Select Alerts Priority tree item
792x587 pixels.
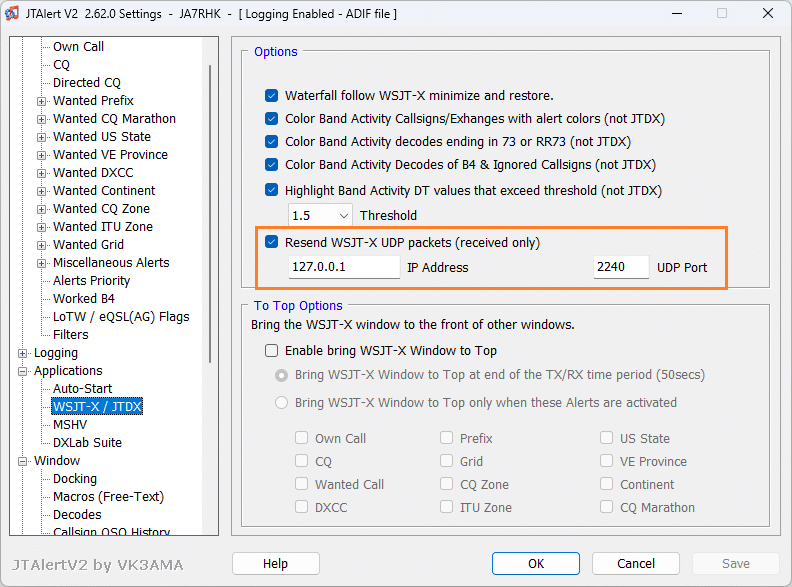(x=91, y=280)
